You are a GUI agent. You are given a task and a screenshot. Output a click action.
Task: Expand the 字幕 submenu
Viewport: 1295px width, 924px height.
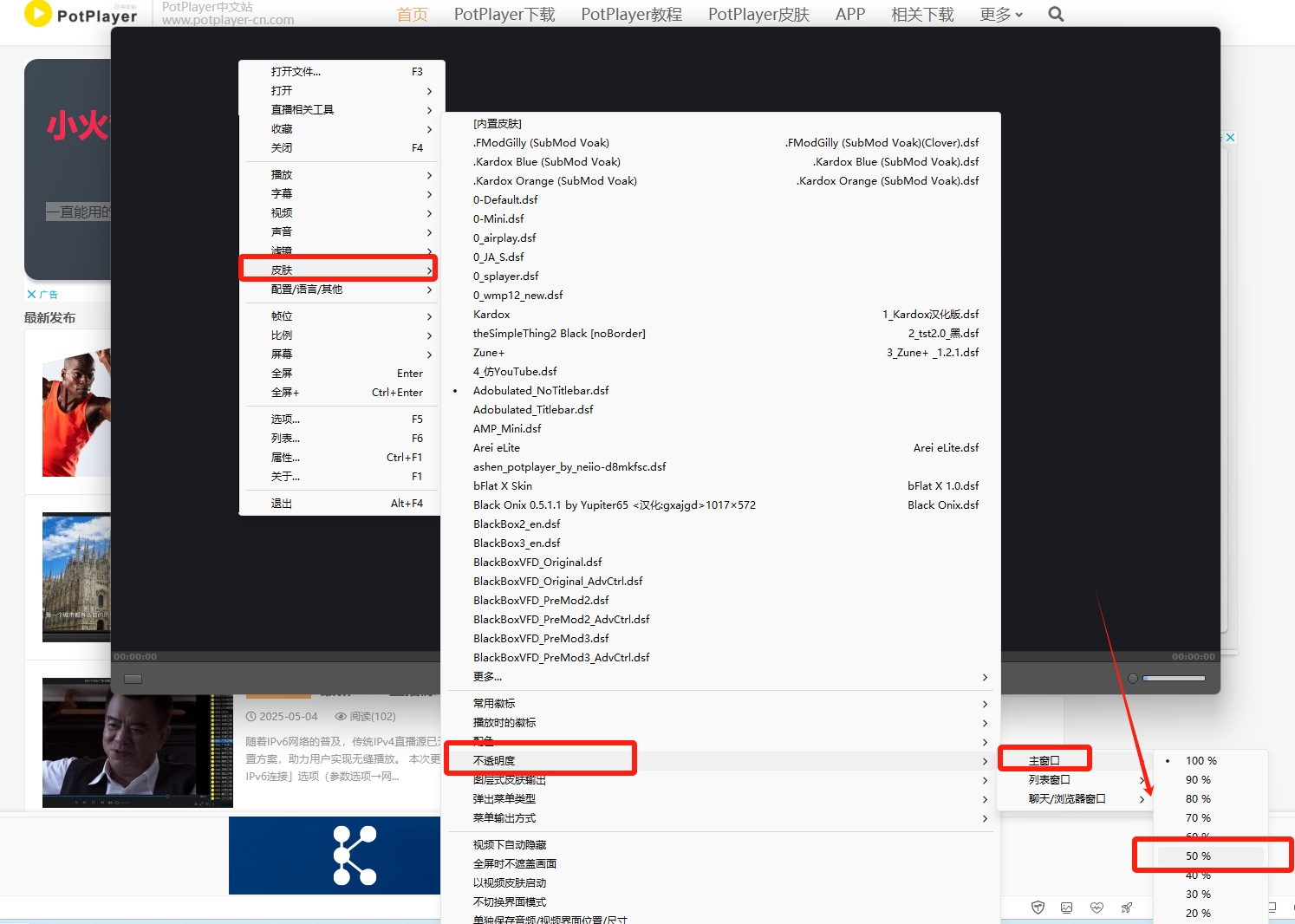click(x=340, y=194)
